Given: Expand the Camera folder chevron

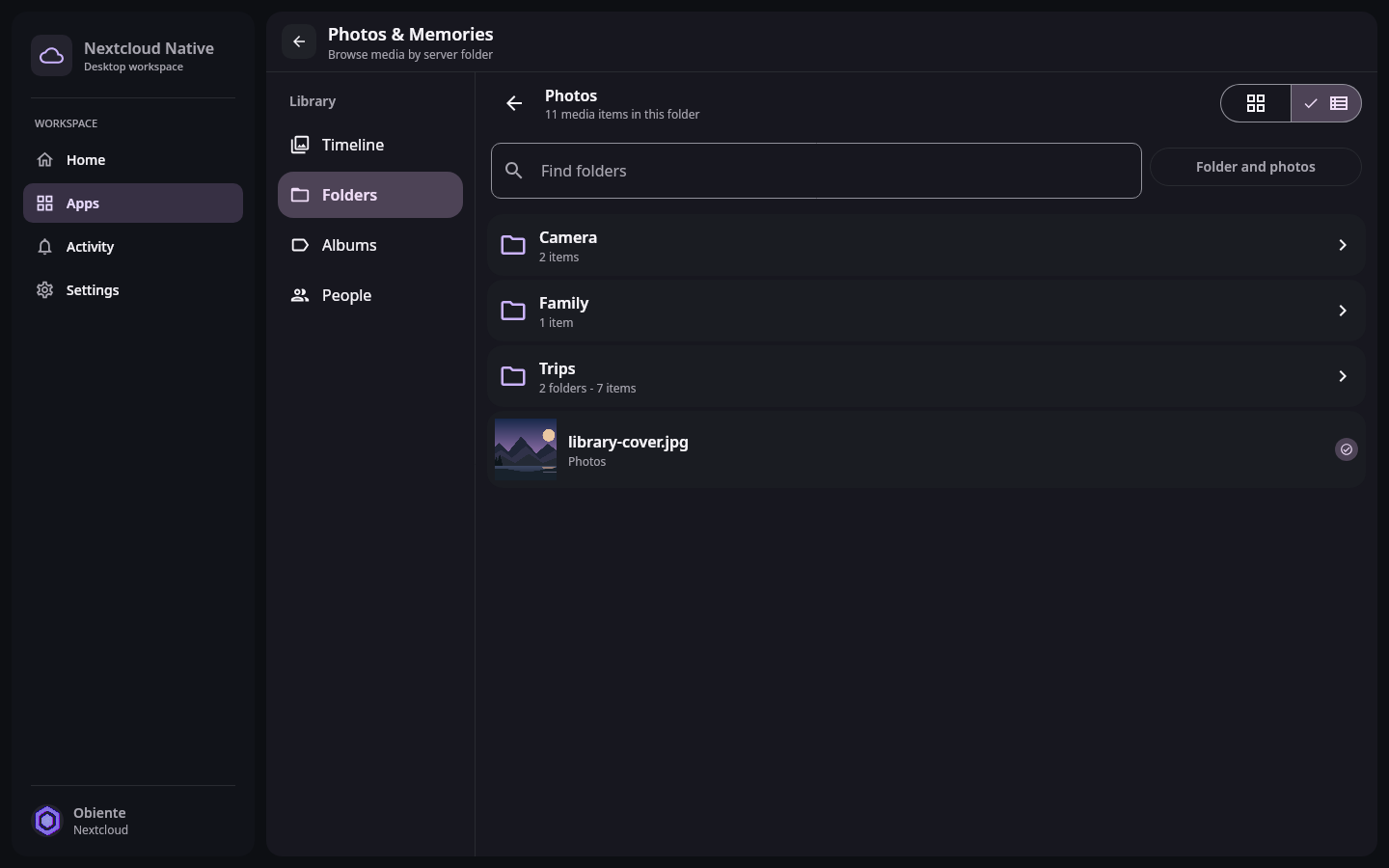Looking at the screenshot, I should pos(1343,245).
